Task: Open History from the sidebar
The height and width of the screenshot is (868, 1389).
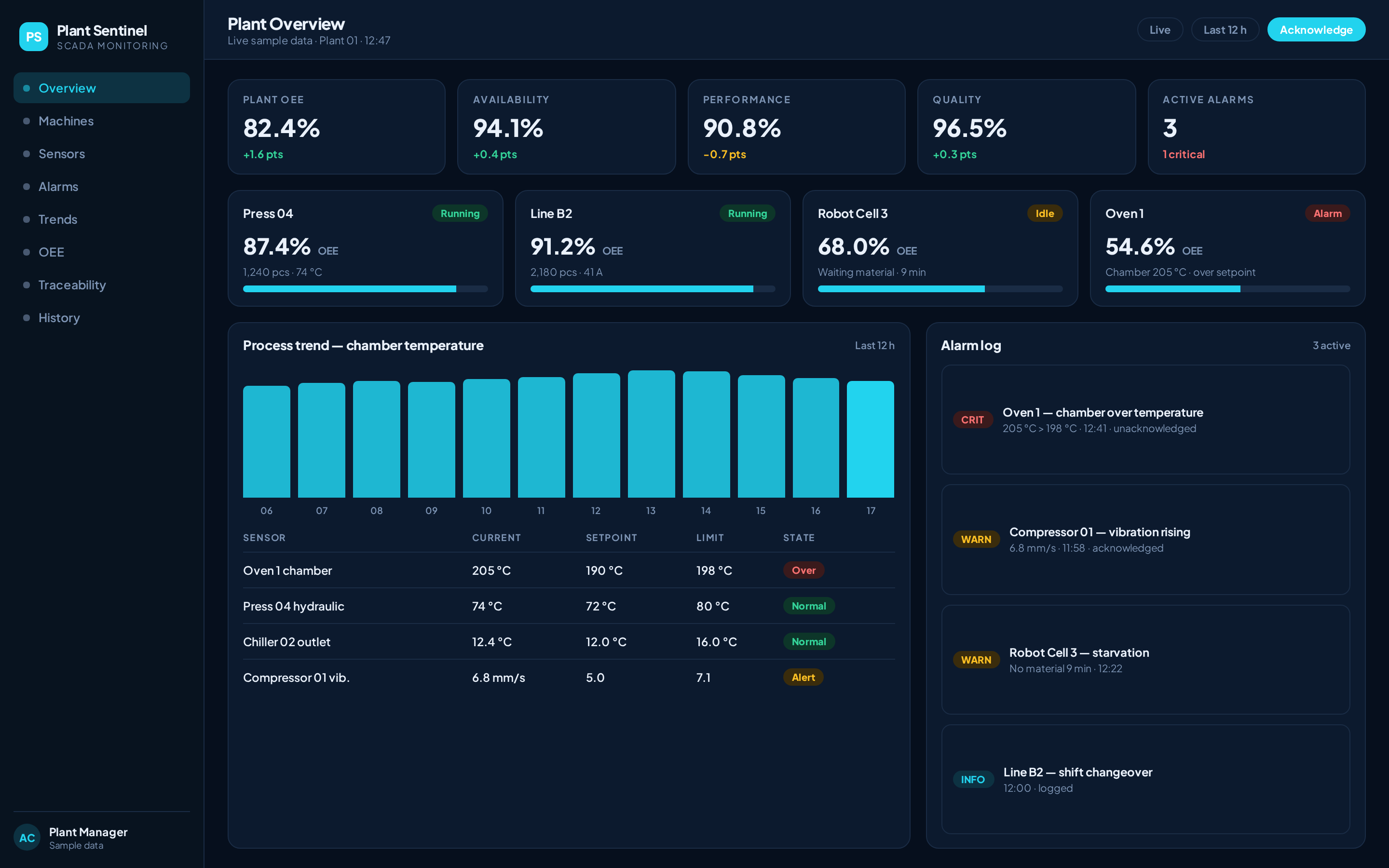Action: pyautogui.click(x=102, y=317)
